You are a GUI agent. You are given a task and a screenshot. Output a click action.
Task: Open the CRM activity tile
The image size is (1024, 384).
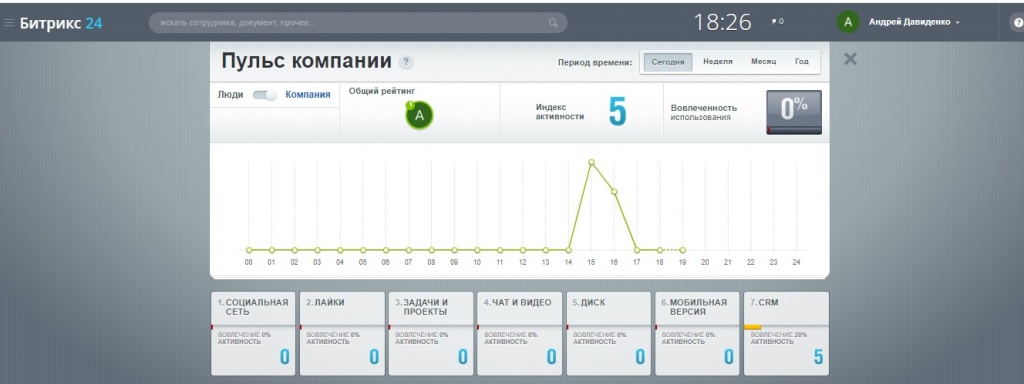tap(786, 334)
